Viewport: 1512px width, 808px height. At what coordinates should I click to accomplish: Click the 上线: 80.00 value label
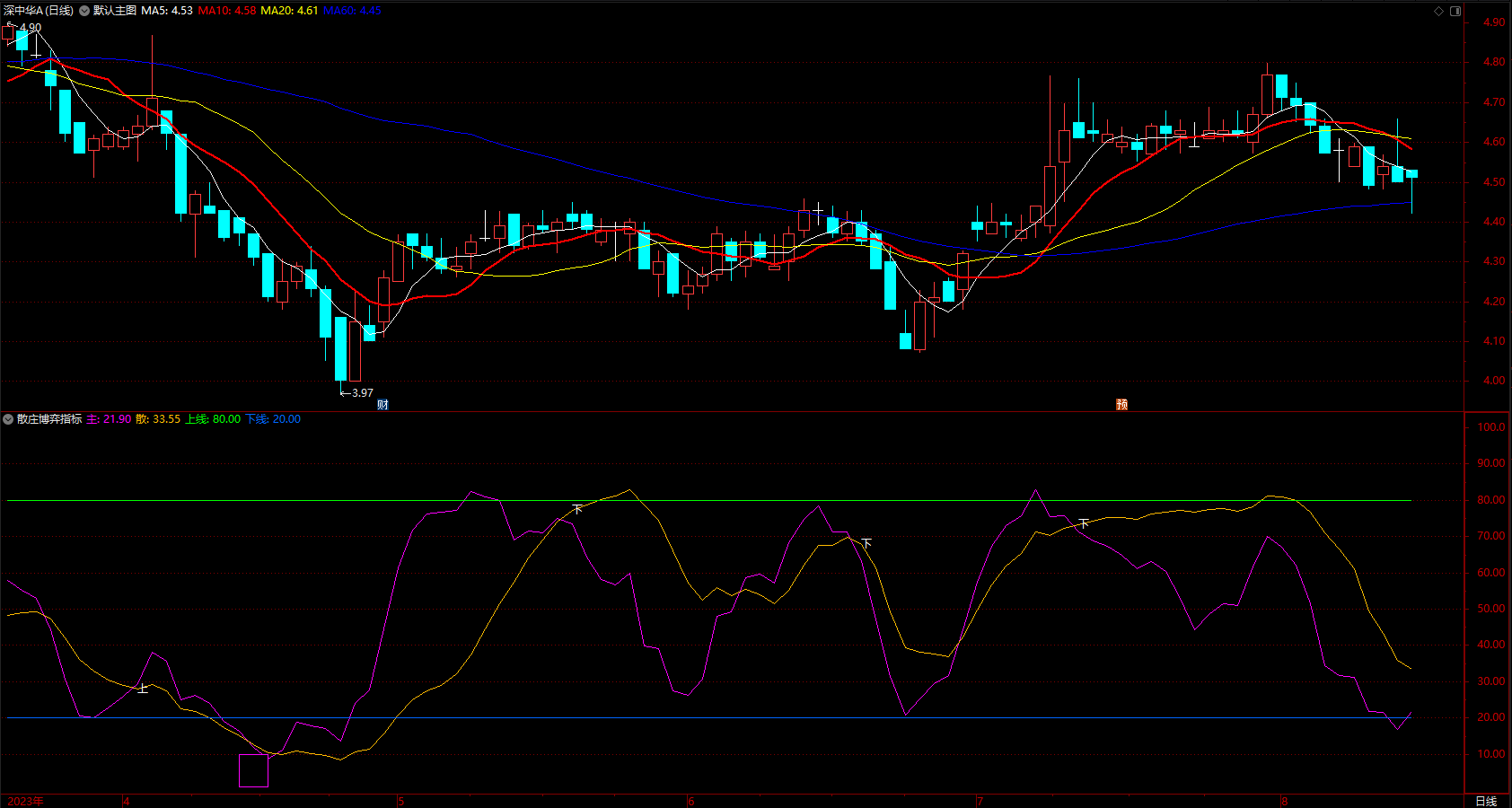click(213, 419)
